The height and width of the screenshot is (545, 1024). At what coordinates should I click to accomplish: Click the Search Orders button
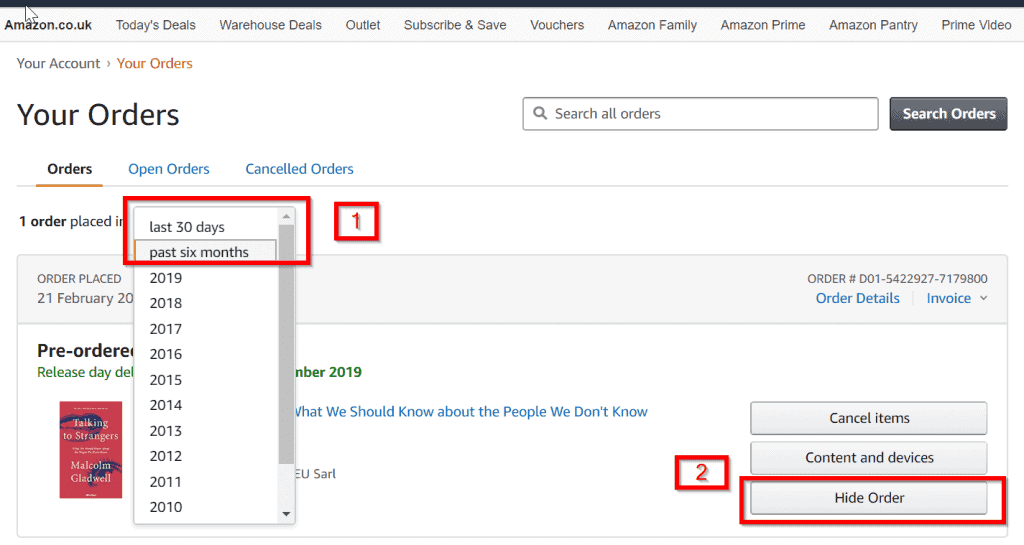948,114
